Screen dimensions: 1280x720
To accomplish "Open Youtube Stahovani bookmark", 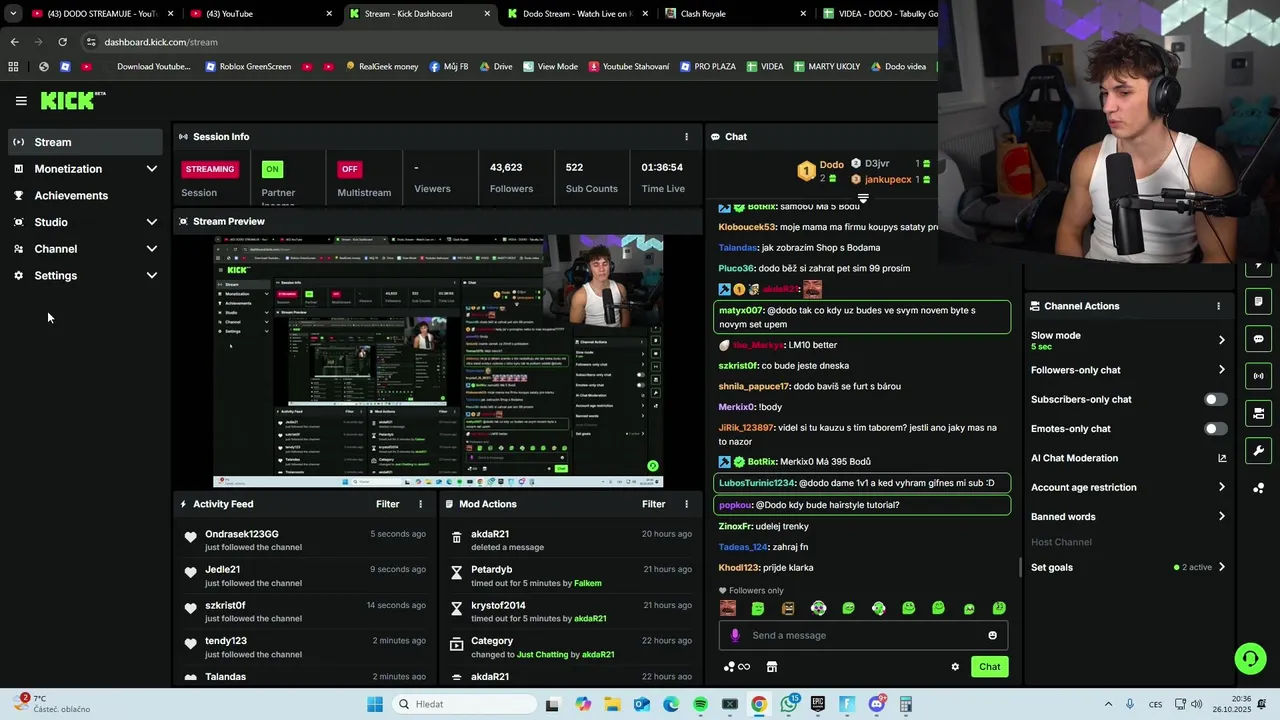I will click(x=629, y=67).
